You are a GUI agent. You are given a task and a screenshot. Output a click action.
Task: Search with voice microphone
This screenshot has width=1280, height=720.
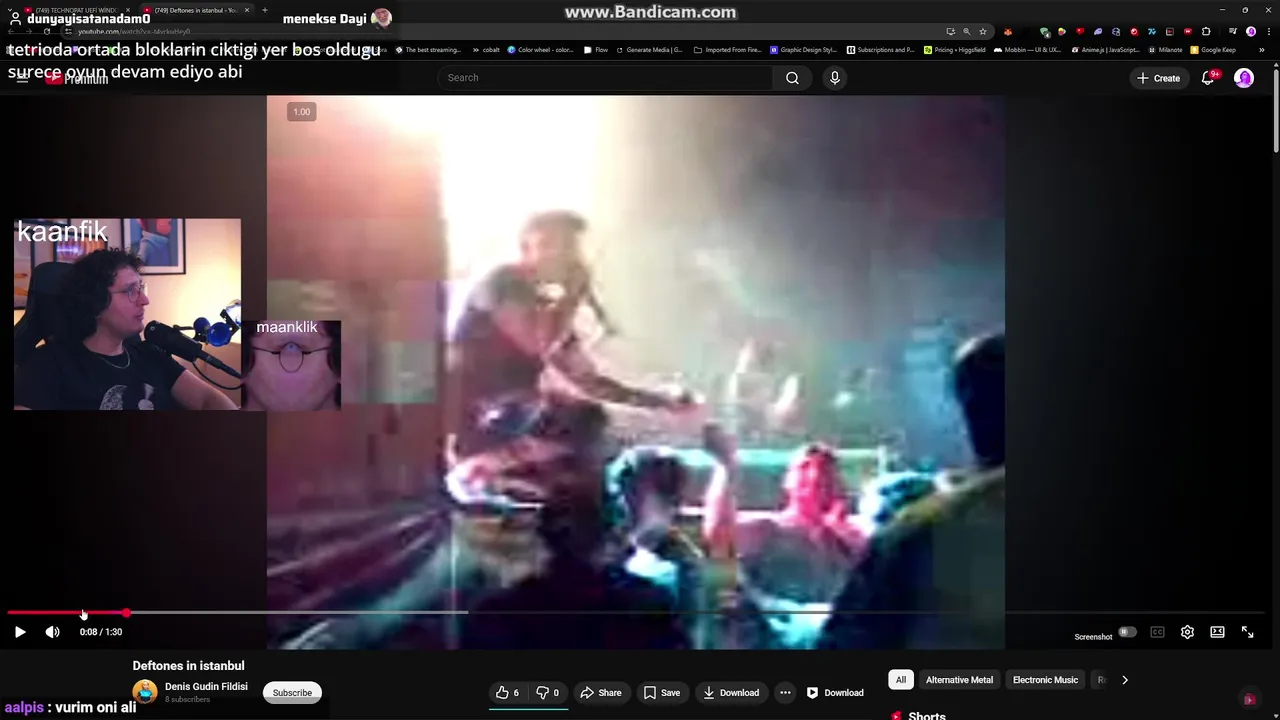click(x=834, y=78)
